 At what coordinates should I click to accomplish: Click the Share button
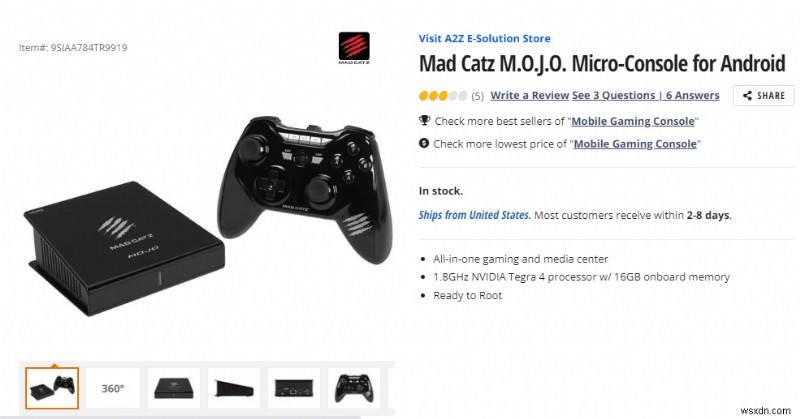(764, 96)
